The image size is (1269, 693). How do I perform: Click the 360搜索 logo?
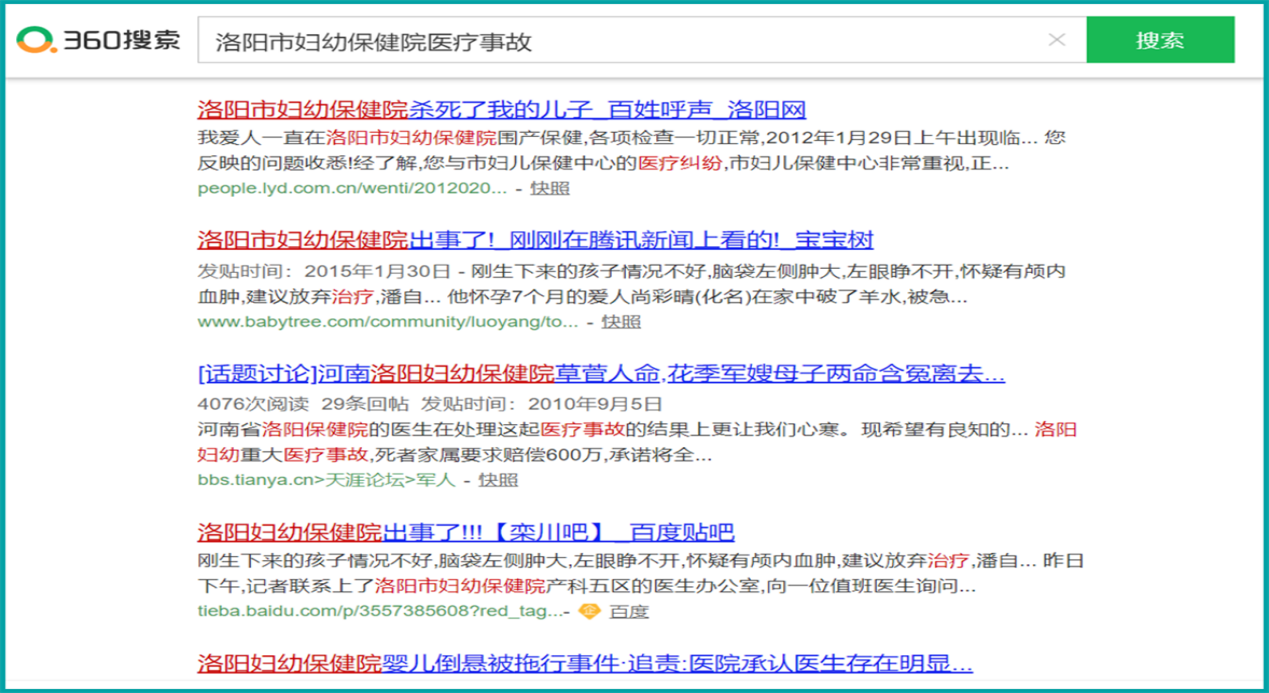pyautogui.click(x=98, y=40)
